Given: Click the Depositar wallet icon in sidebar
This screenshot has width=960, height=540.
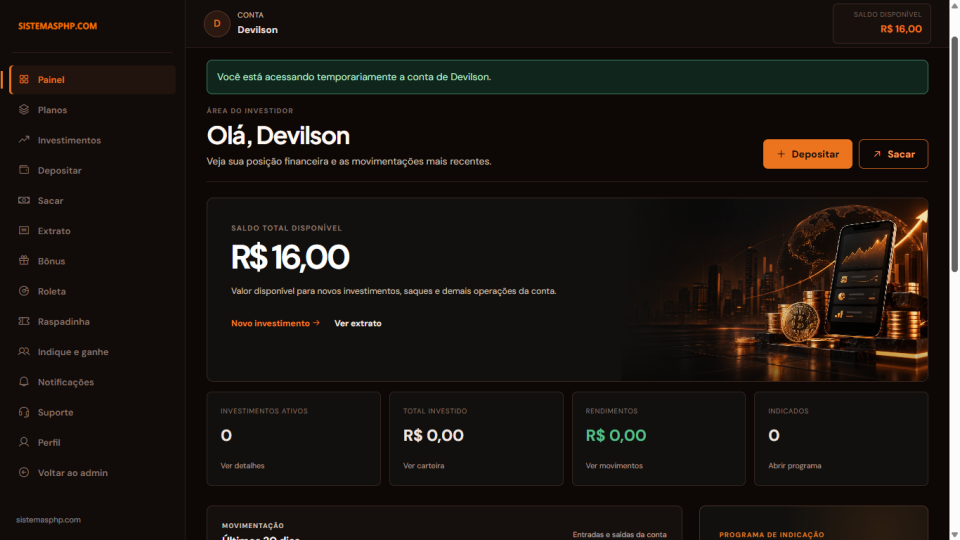Looking at the screenshot, I should point(24,170).
